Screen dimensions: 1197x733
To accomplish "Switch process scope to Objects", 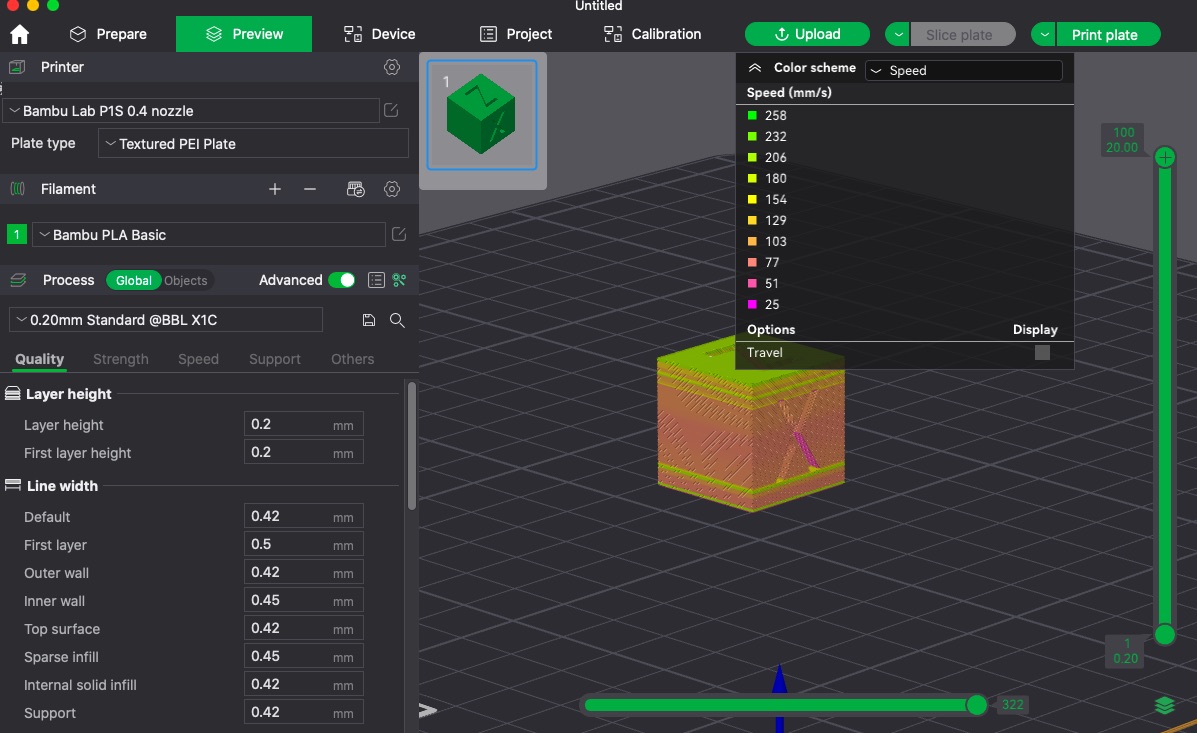I will (x=186, y=280).
